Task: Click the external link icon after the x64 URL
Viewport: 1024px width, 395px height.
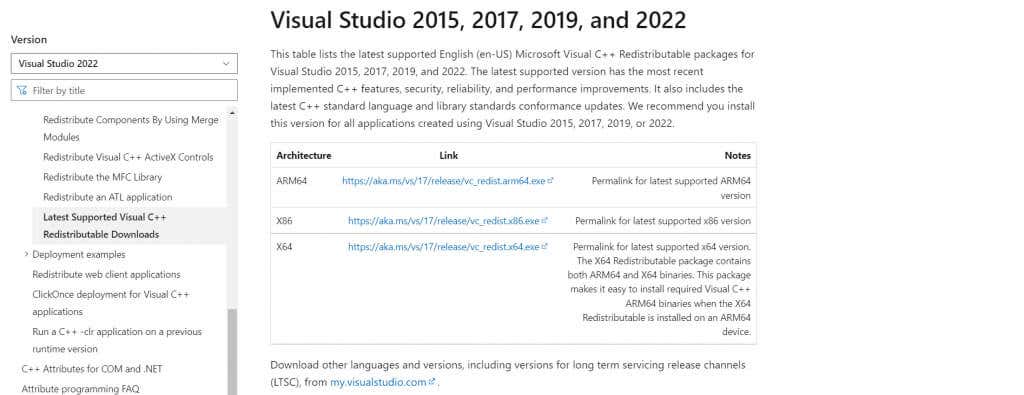Action: click(x=545, y=246)
